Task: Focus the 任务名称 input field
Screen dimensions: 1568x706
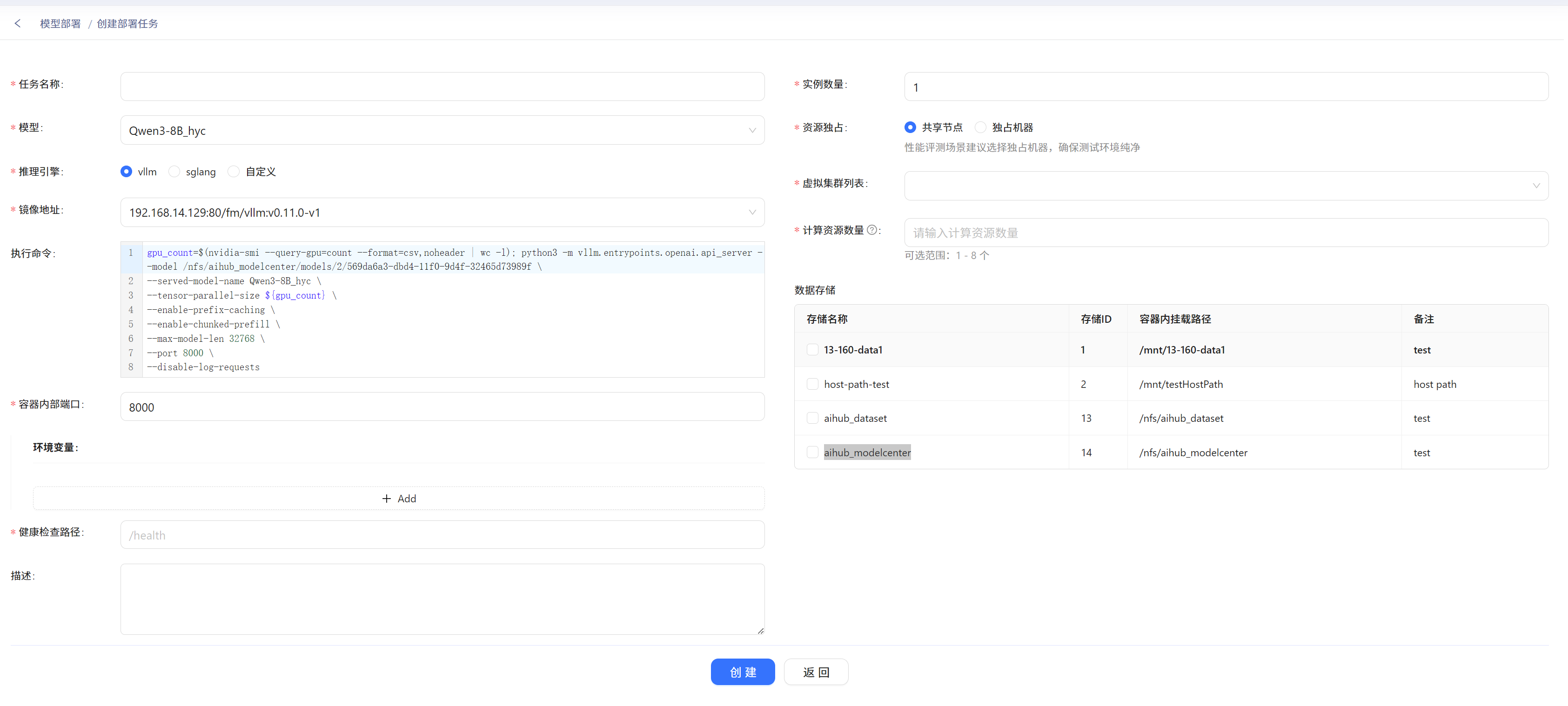Action: [442, 87]
